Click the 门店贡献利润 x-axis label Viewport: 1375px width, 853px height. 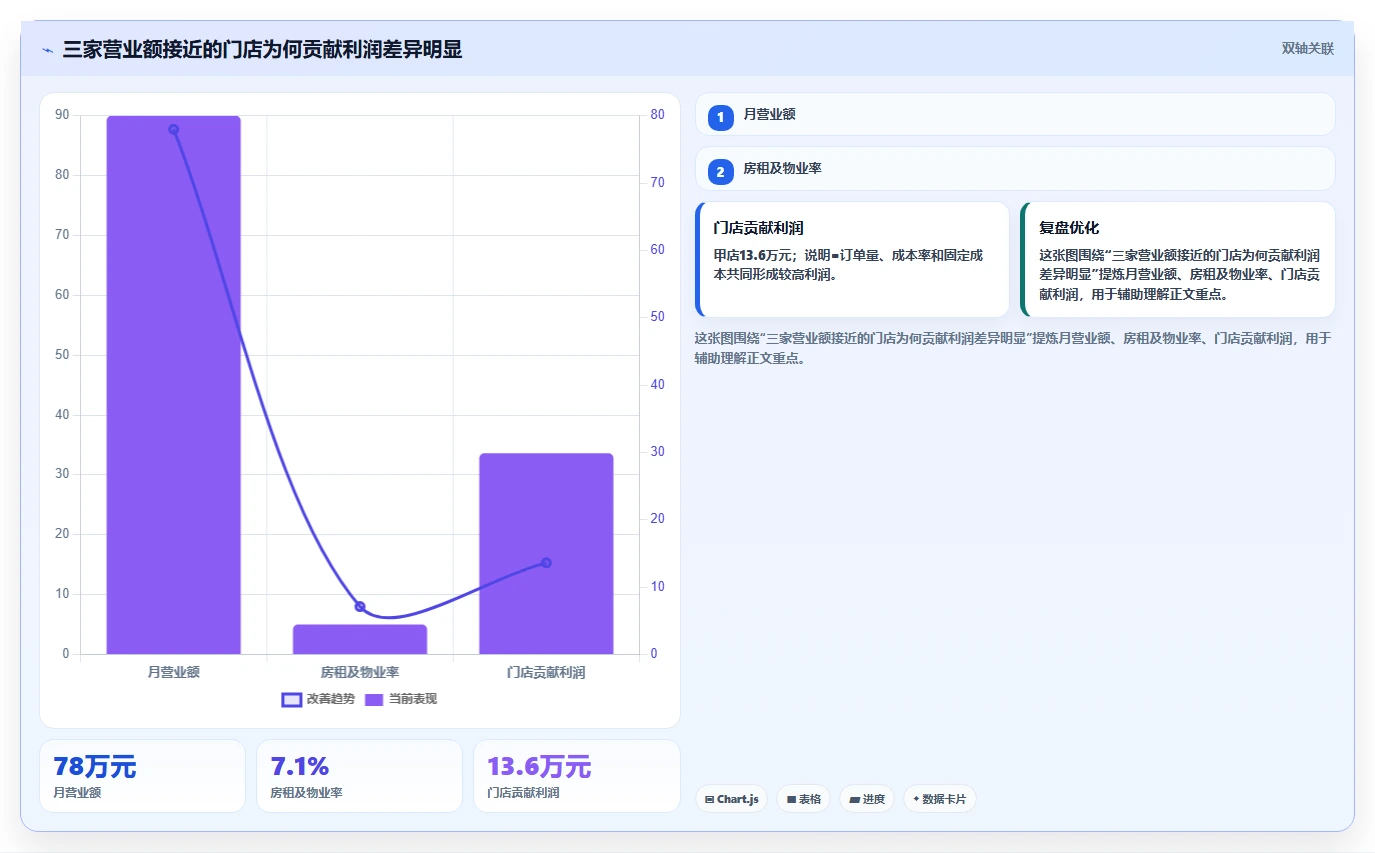(x=546, y=672)
